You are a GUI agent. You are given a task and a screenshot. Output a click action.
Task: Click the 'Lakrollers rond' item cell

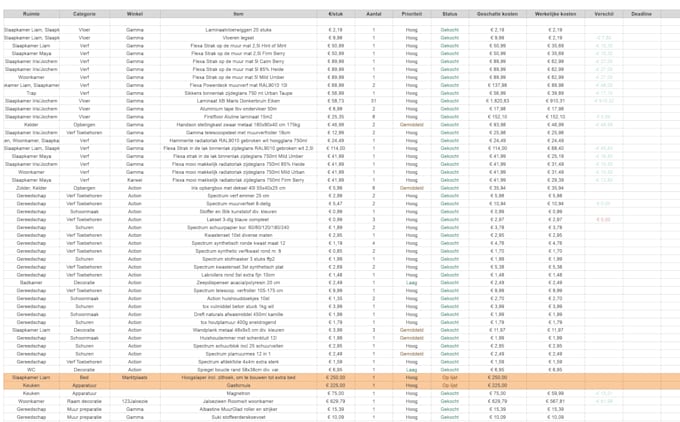pos(238,275)
